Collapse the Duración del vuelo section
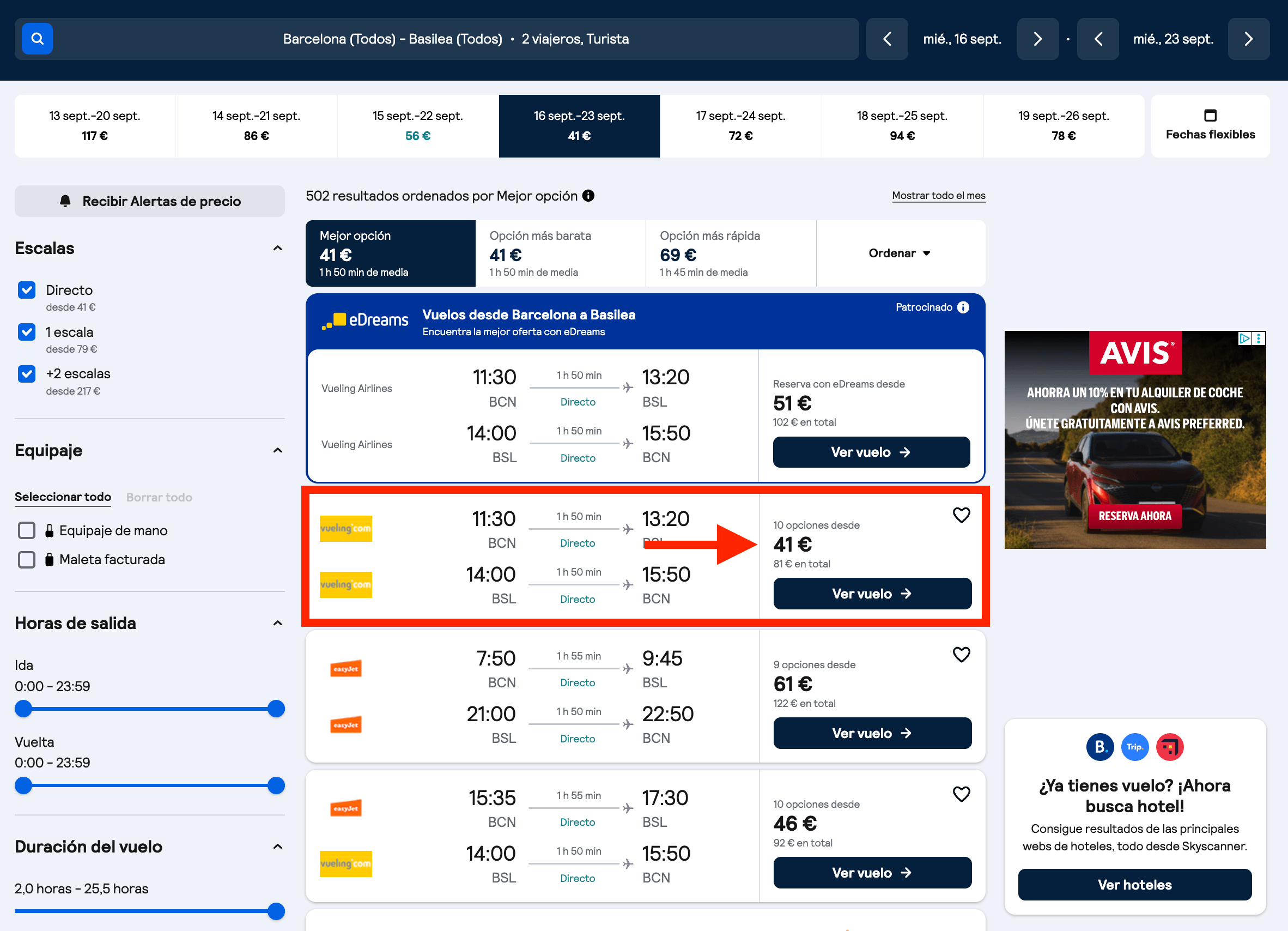This screenshot has width=1288, height=931. [278, 847]
